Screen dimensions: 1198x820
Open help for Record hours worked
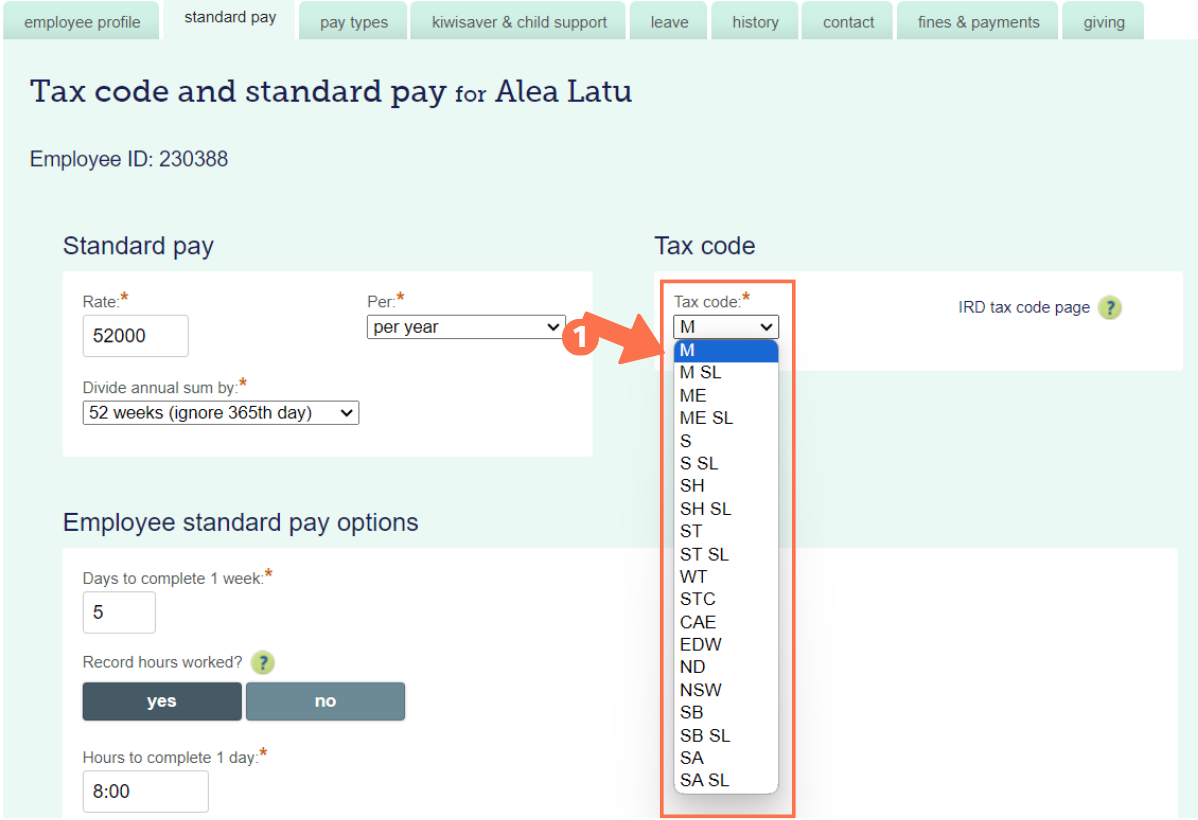click(262, 662)
